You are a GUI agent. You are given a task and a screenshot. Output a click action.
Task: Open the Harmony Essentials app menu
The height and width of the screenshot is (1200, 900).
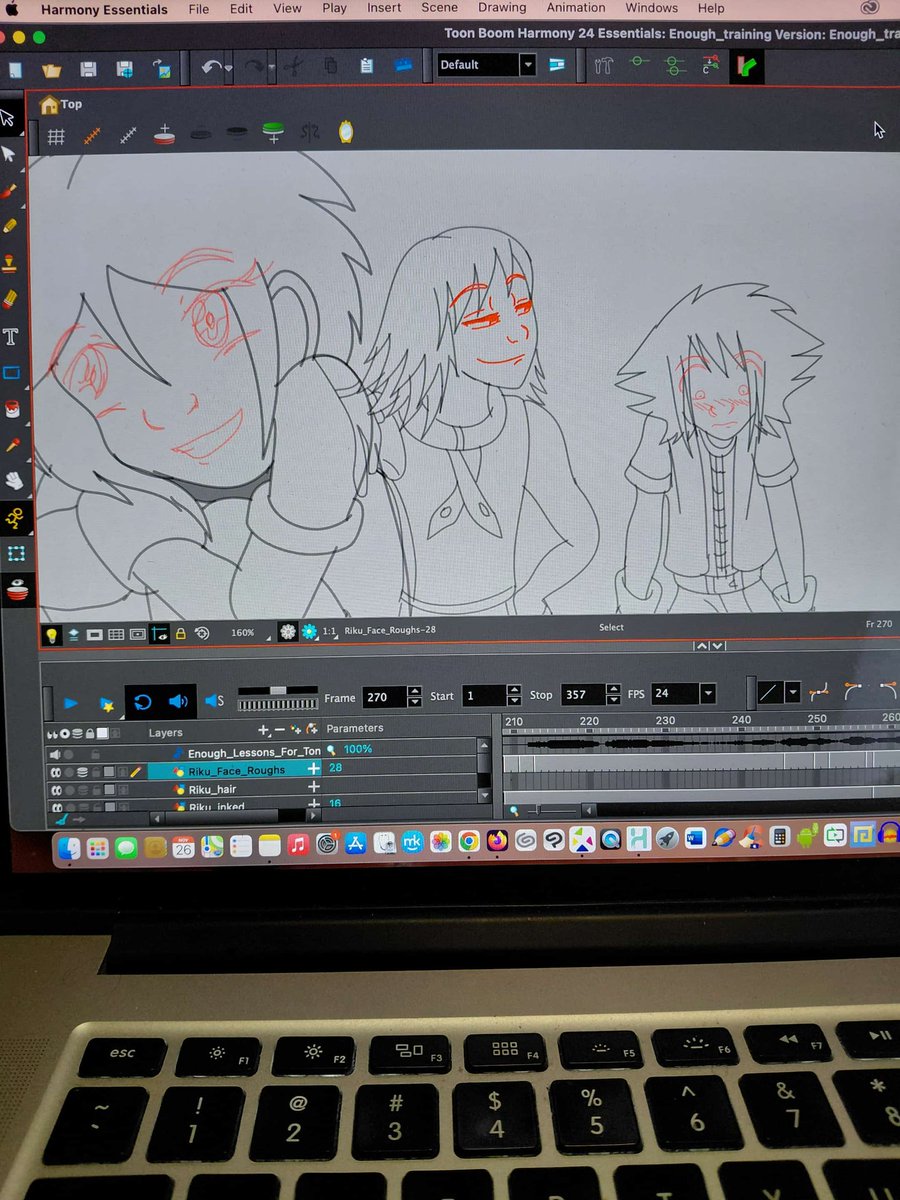coord(103,9)
